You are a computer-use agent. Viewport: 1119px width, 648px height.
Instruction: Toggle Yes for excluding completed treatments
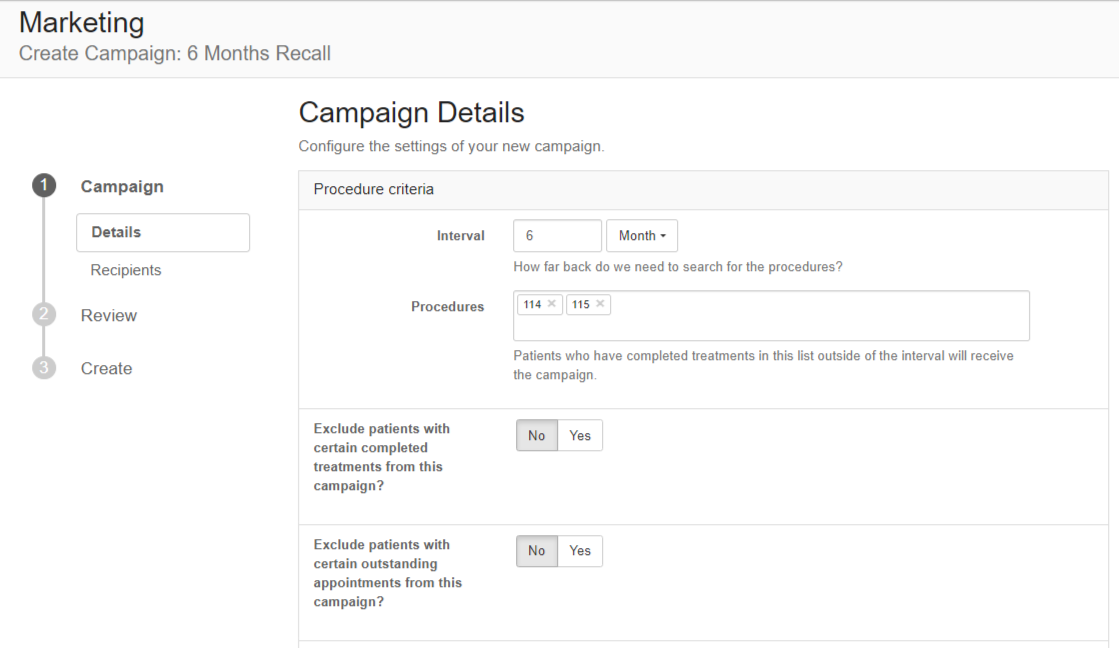(580, 435)
